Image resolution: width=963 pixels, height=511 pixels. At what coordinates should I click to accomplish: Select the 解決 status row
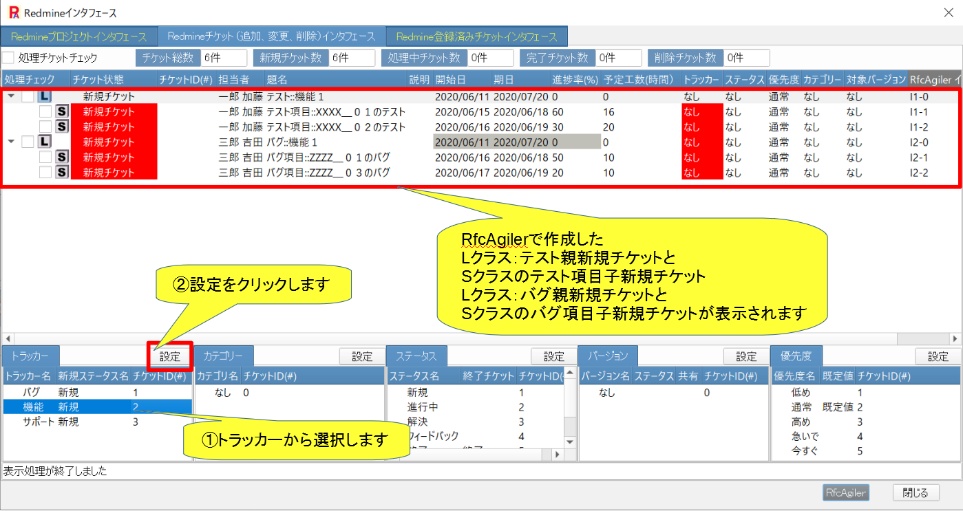pos(476,422)
